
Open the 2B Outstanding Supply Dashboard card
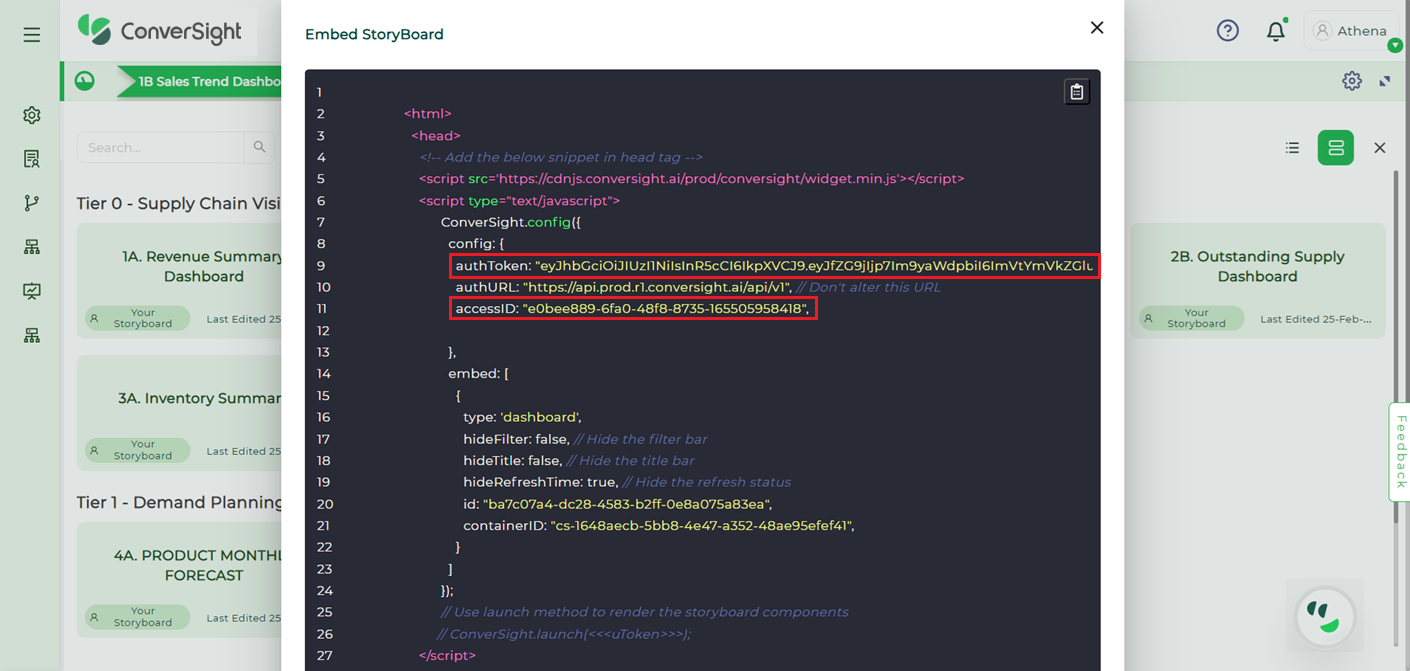pyautogui.click(x=1257, y=280)
